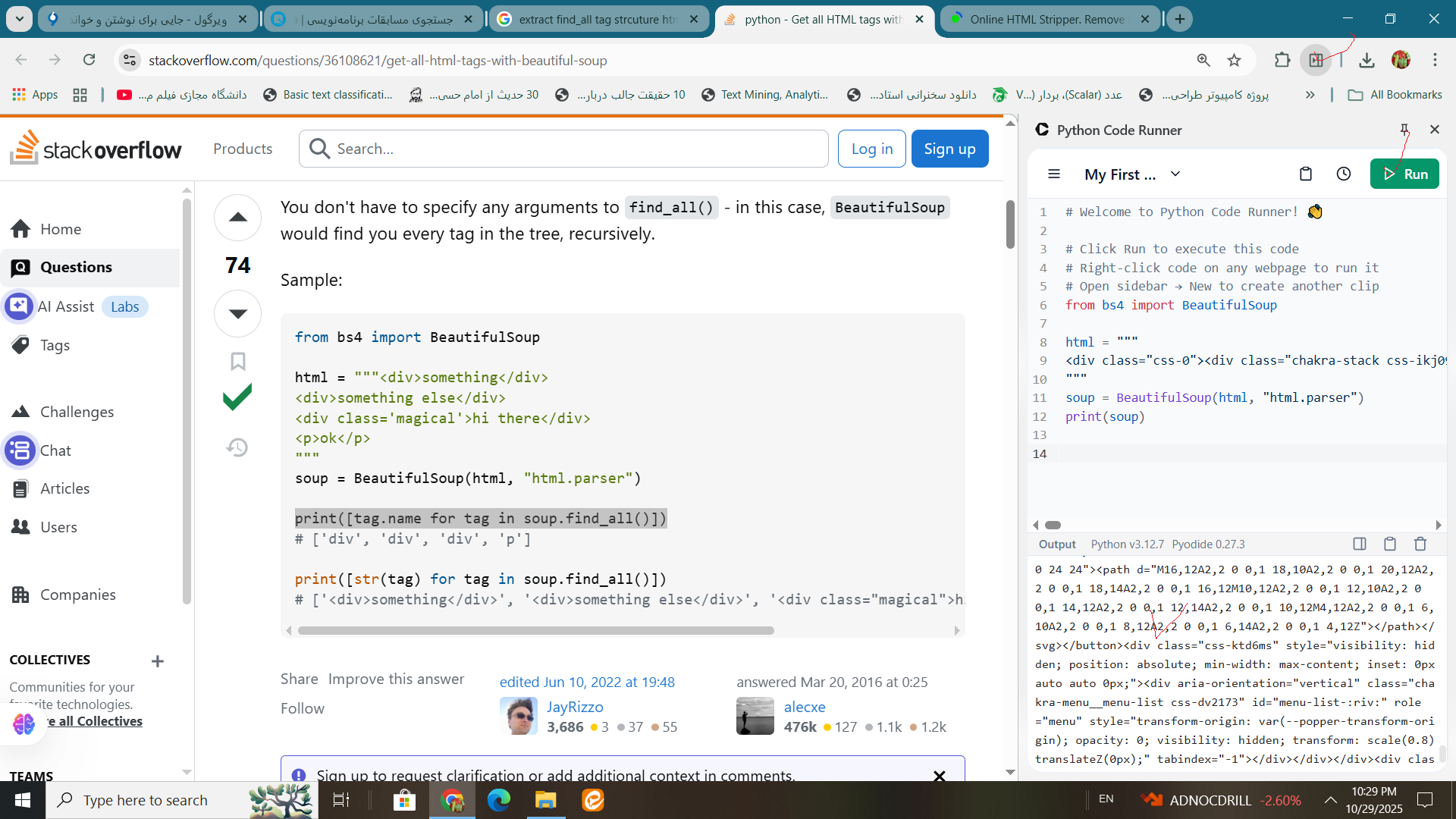Open alecxe's user profile link
The width and height of the screenshot is (1456, 819).
click(805, 707)
